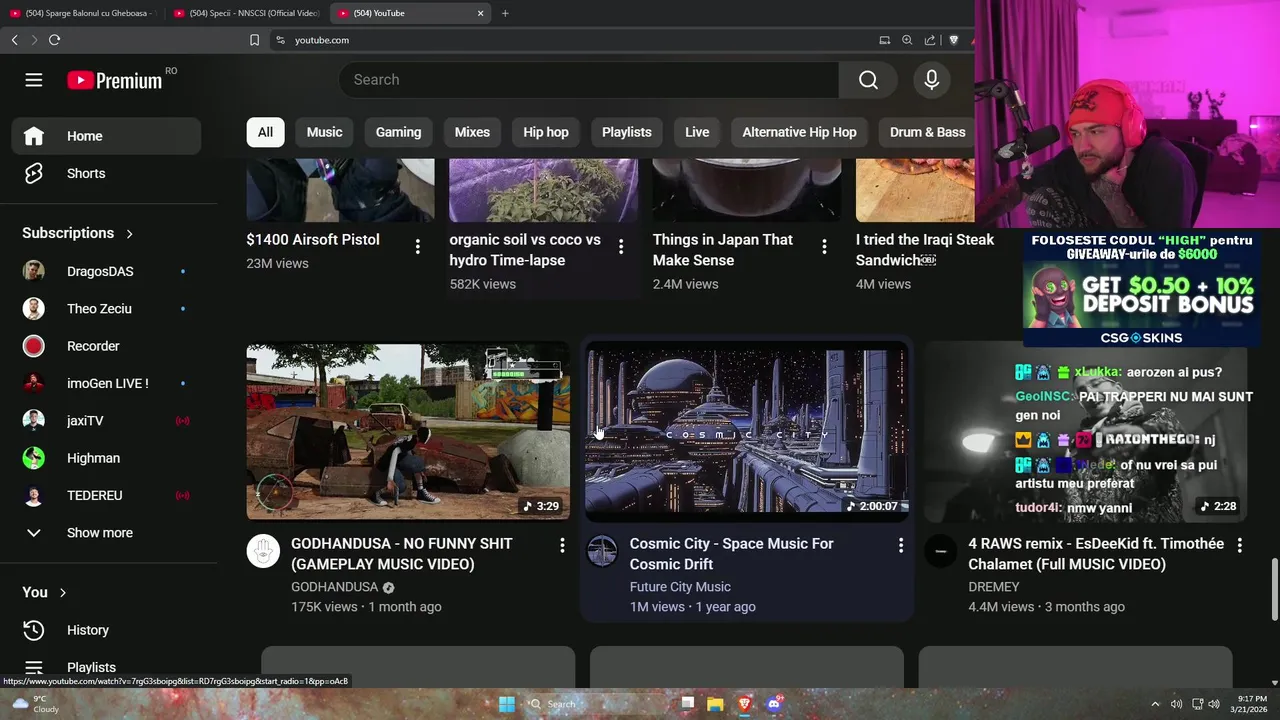Play the GODHANDUSA gameplay thumbnail

[408, 432]
